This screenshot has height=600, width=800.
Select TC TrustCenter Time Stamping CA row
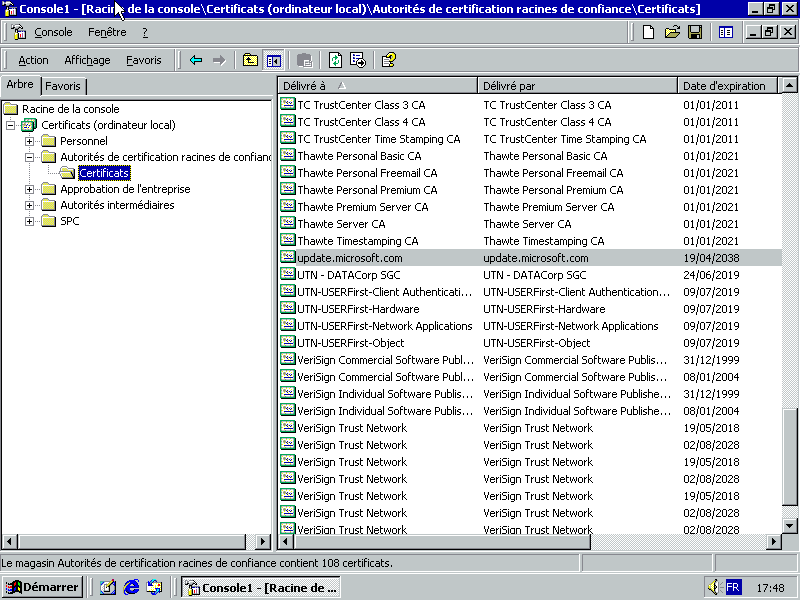pyautogui.click(x=530, y=139)
